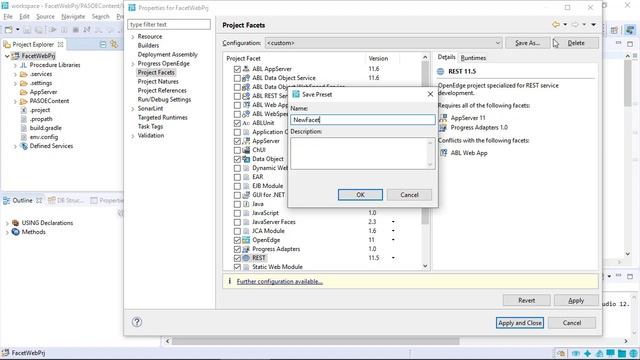The image size is (640, 360).
Task: Click the Save As... button
Action: click(527, 43)
